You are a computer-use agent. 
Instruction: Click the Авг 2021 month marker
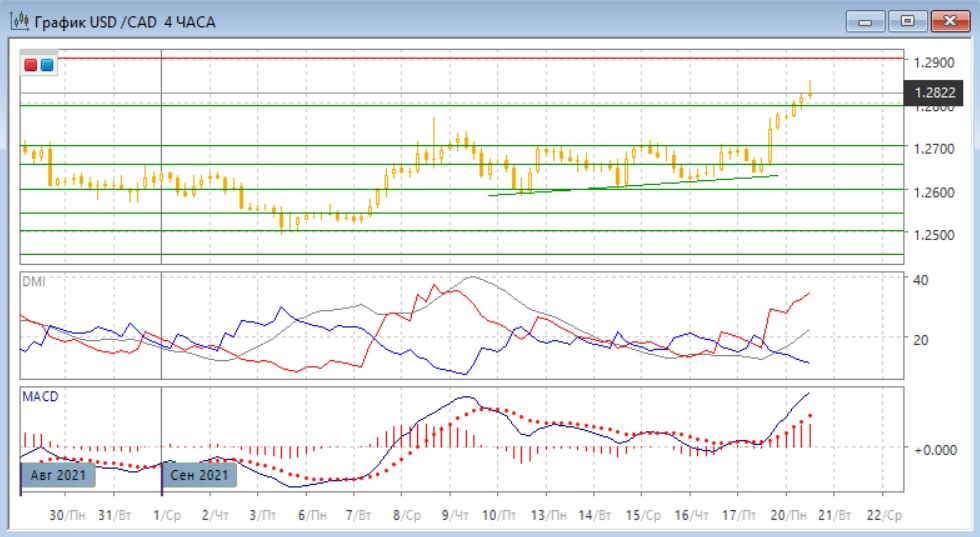[58, 473]
